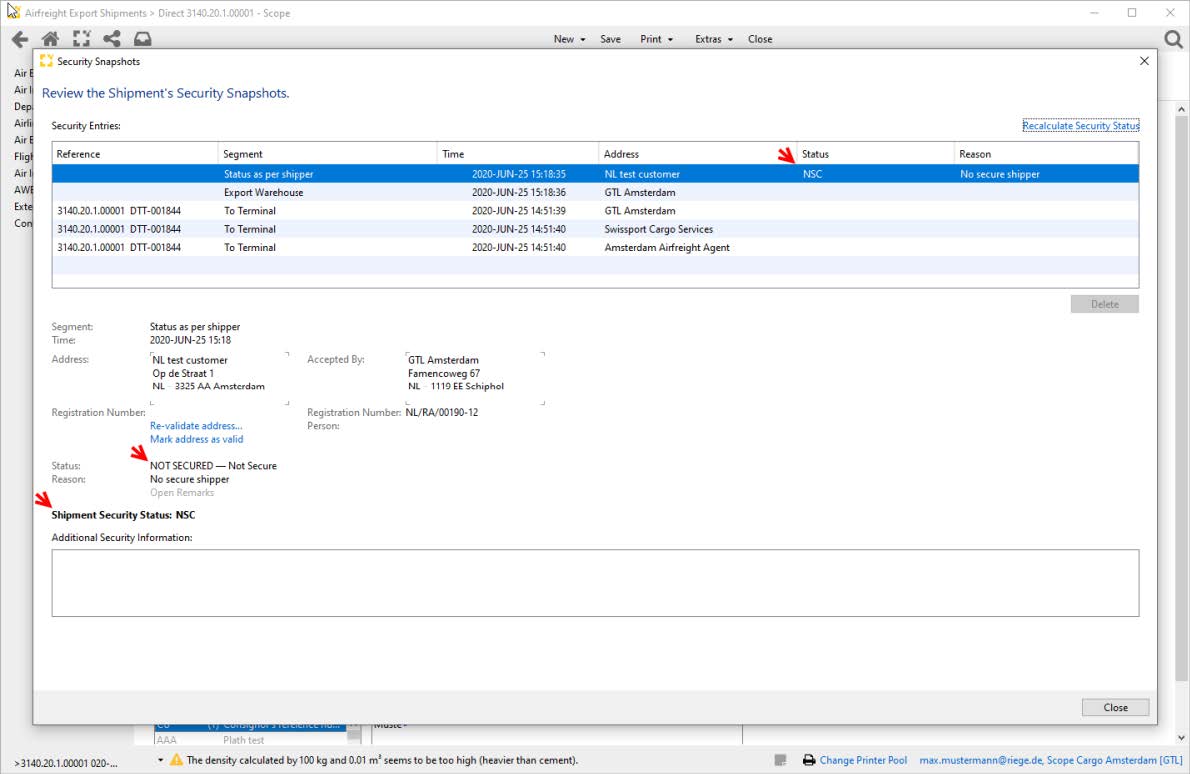
Task: Click the Delete button
Action: coord(1104,304)
